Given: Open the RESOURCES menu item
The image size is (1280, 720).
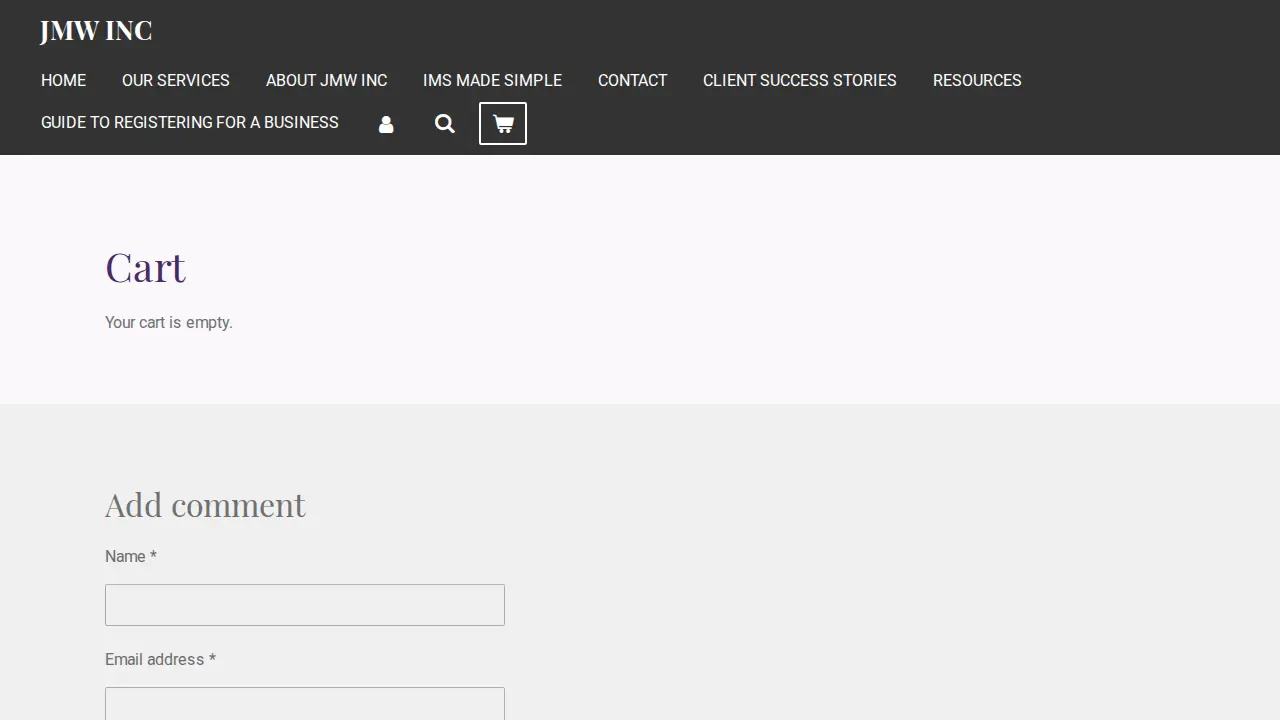Looking at the screenshot, I should pyautogui.click(x=977, y=80).
